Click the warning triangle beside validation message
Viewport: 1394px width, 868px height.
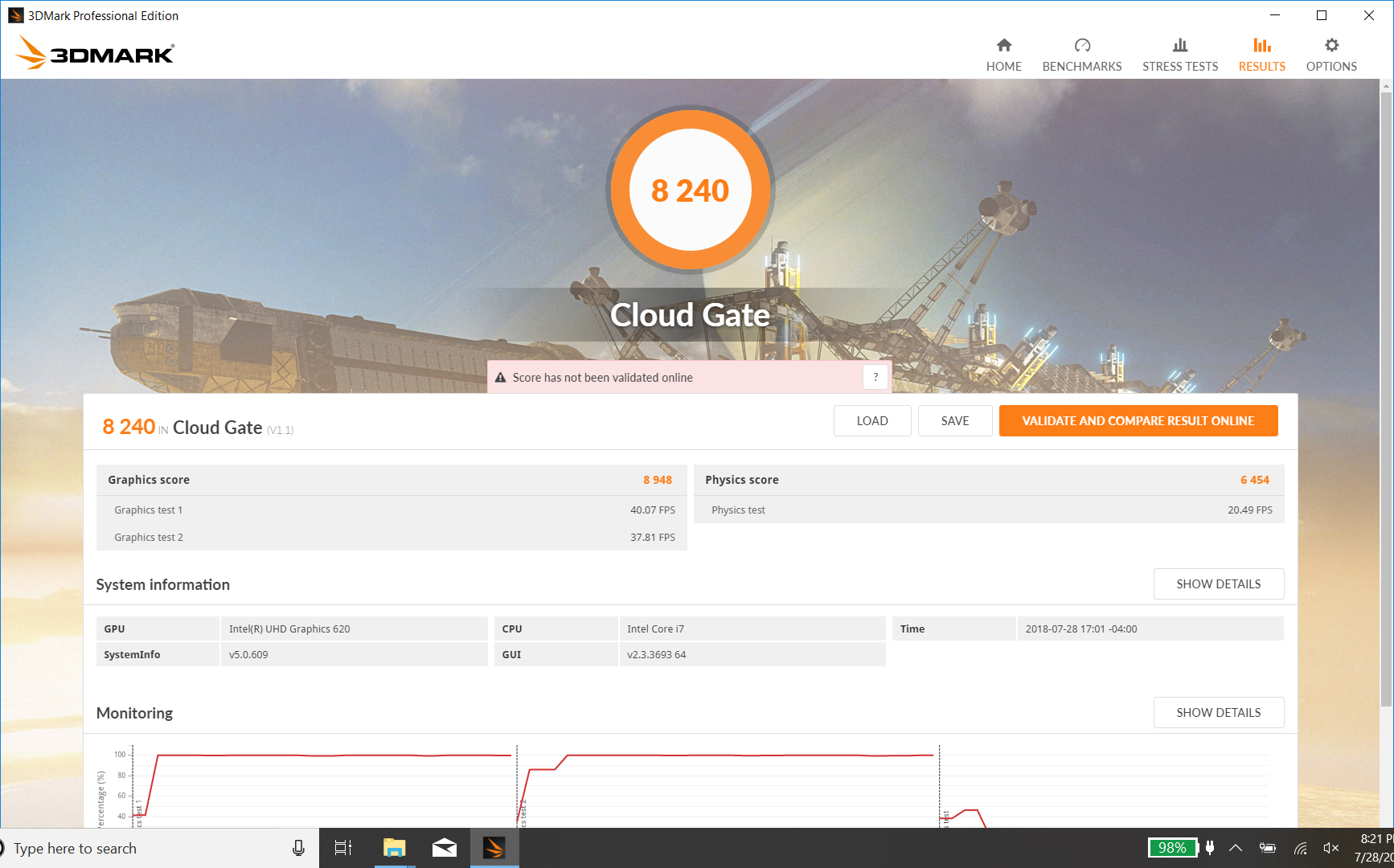(500, 378)
